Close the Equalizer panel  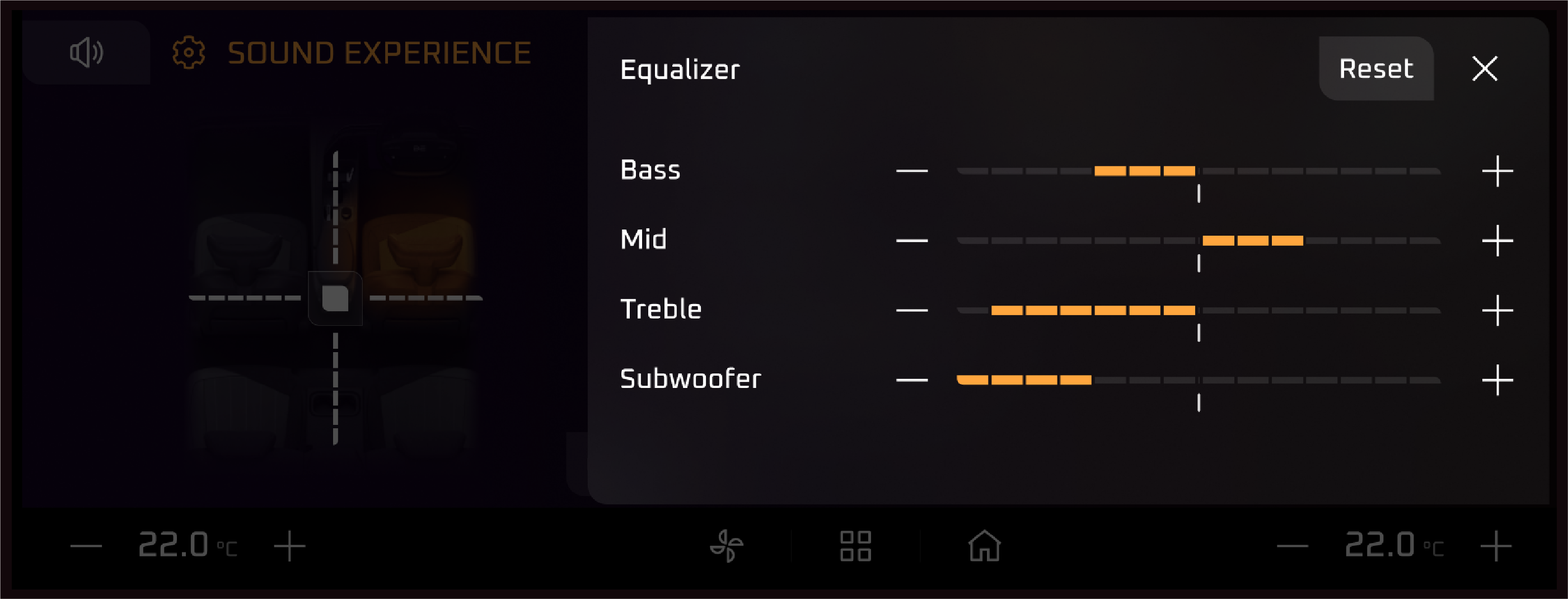[1485, 68]
